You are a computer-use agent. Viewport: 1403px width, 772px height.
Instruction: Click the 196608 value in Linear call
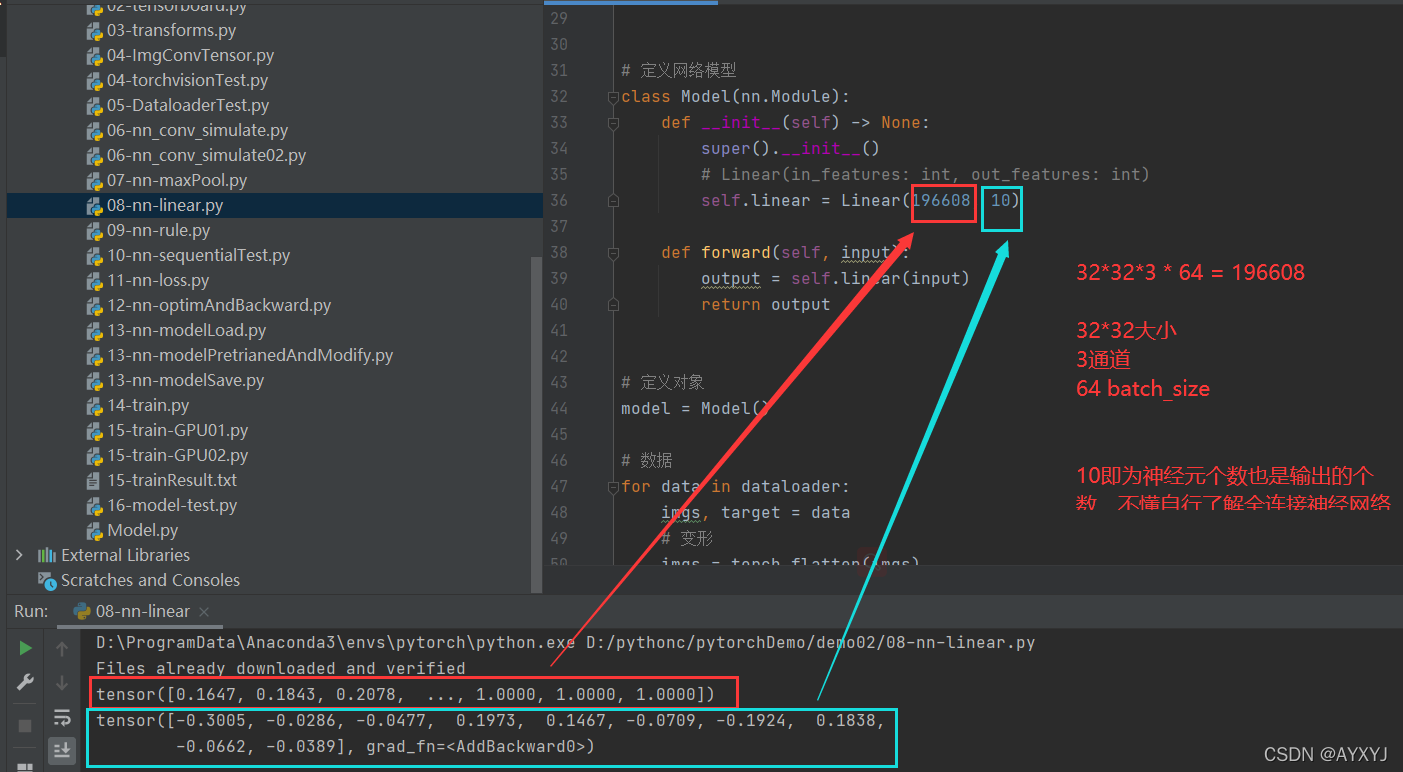click(941, 201)
